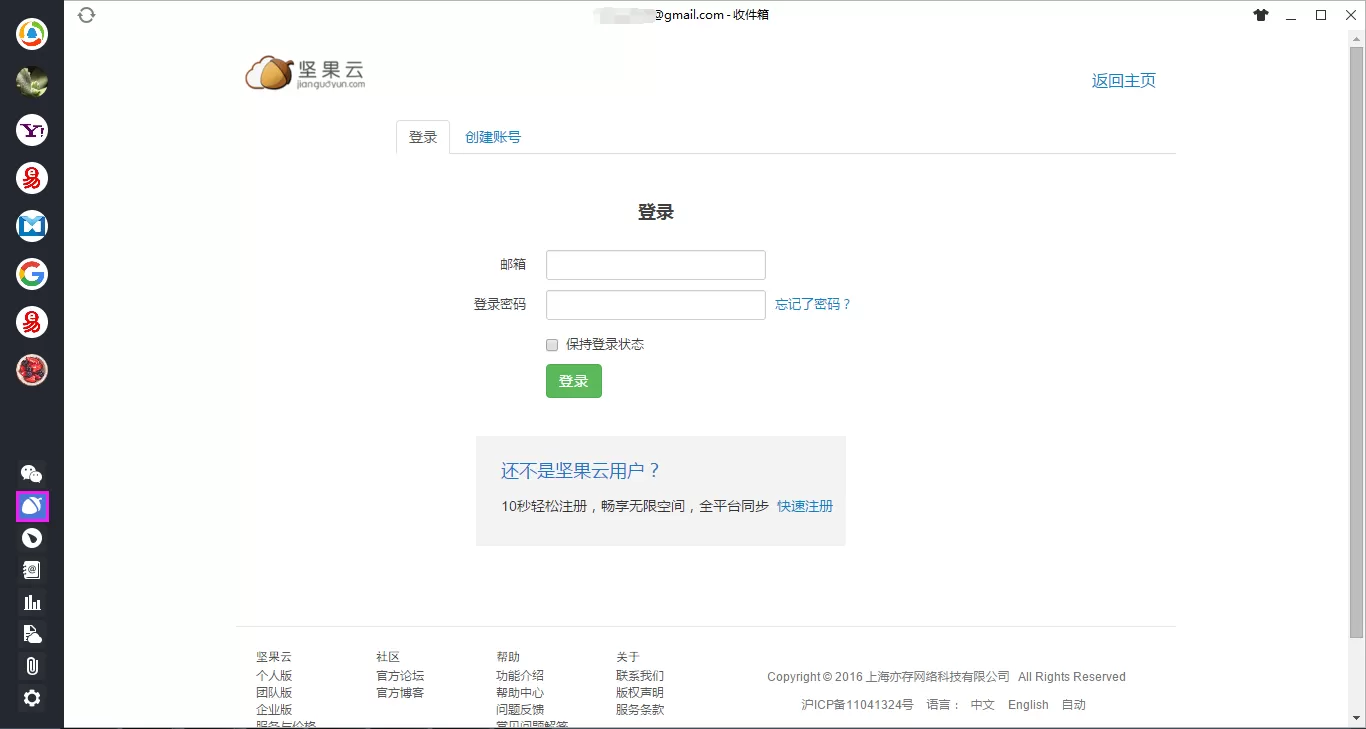Click the scrollbar down arrow
1366x729 pixels.
pyautogui.click(x=1357, y=719)
